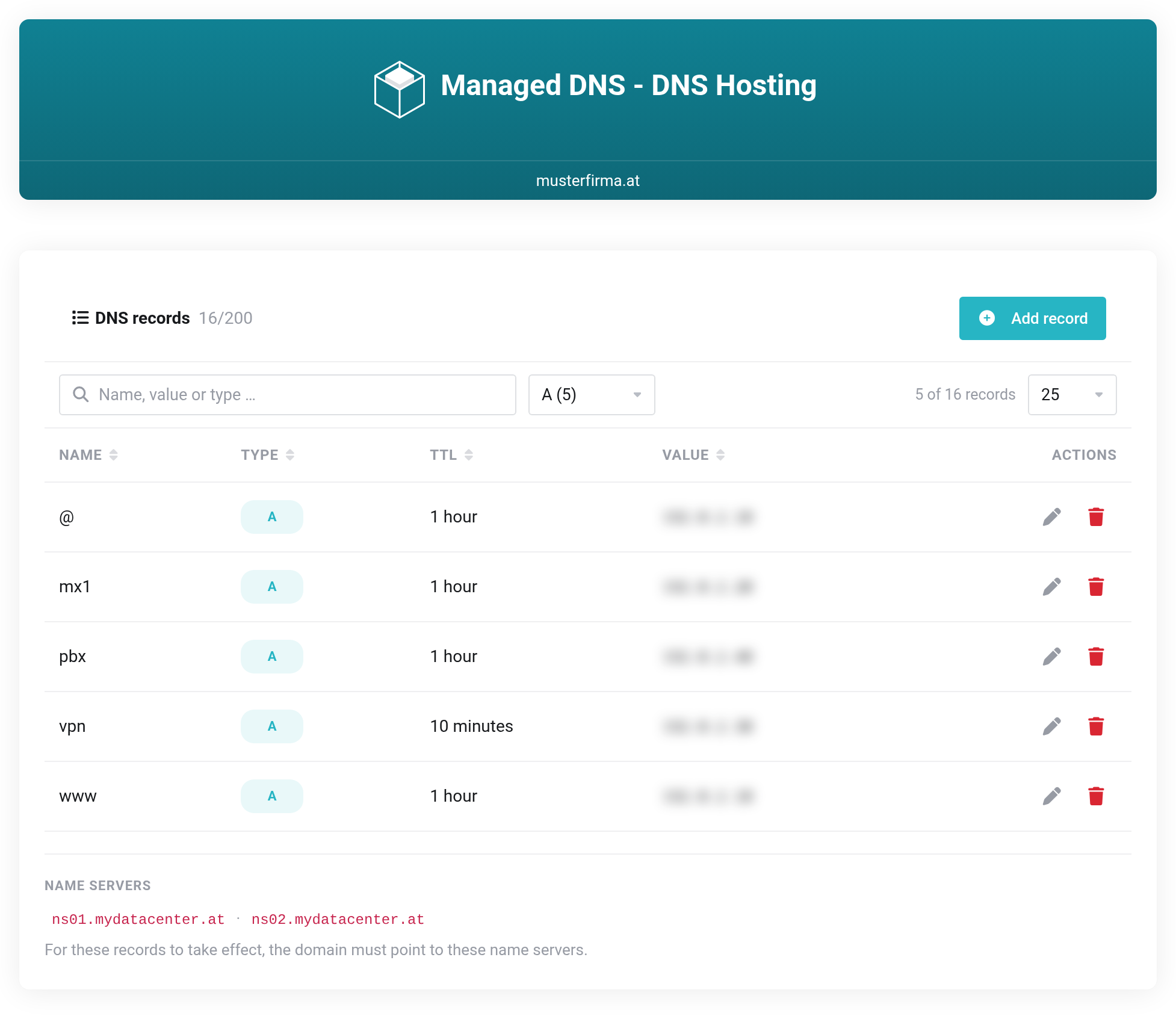1176x1034 pixels.
Task: Click the cube logo in the header
Action: 399,90
